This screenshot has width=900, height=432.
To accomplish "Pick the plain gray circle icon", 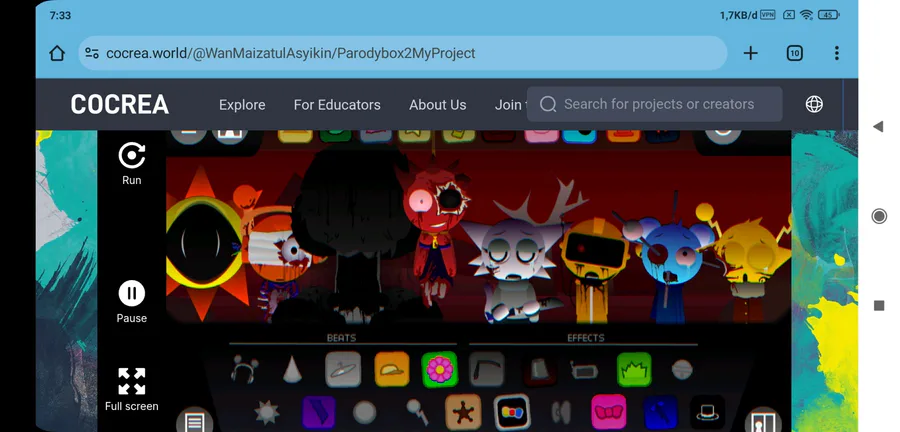I will 364,412.
